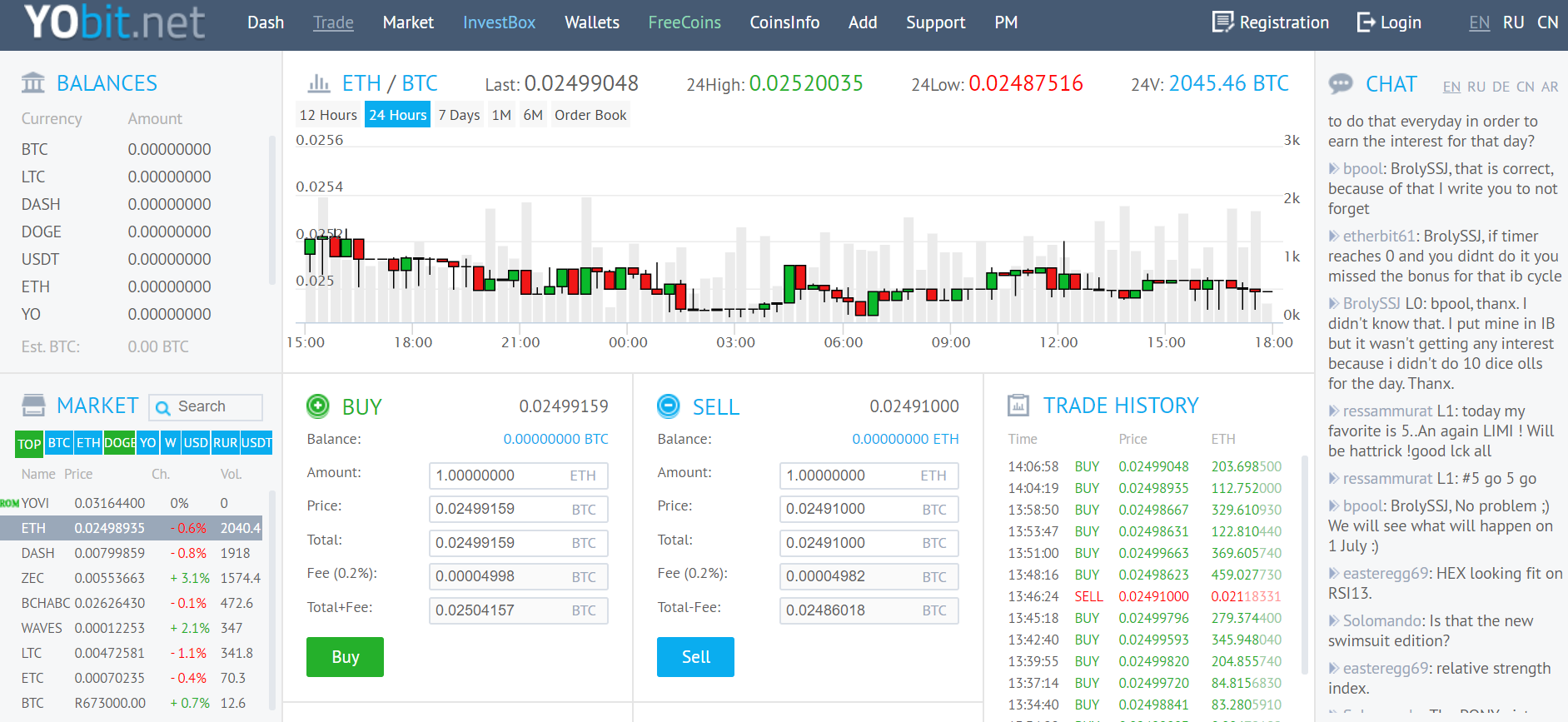Image resolution: width=1568 pixels, height=722 pixels.
Task: Open the Wallets menu item
Action: coord(592,22)
